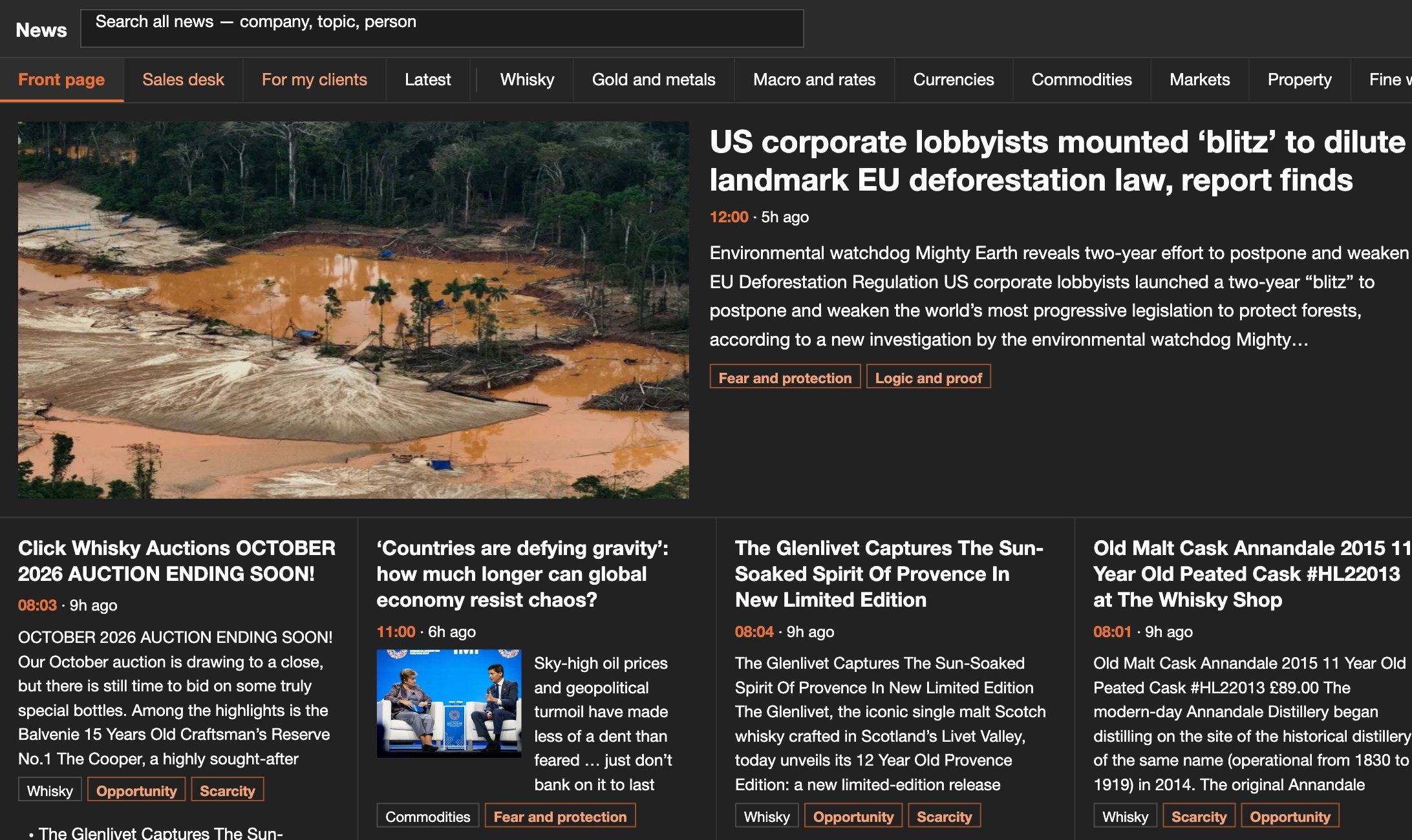Open the Whisky topic tab
1412x840 pixels.
coord(527,79)
